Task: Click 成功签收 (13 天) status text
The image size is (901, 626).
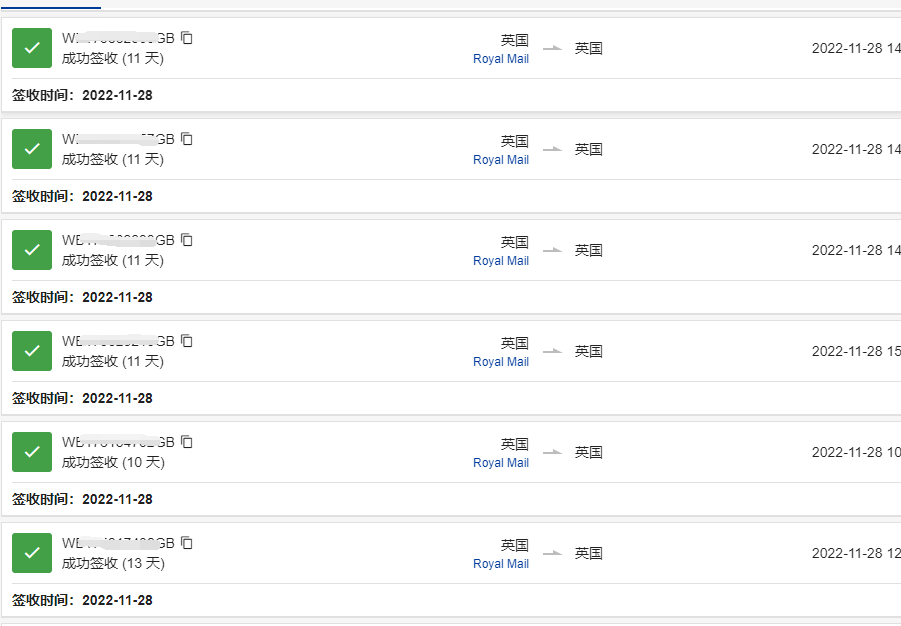Action: point(113,563)
